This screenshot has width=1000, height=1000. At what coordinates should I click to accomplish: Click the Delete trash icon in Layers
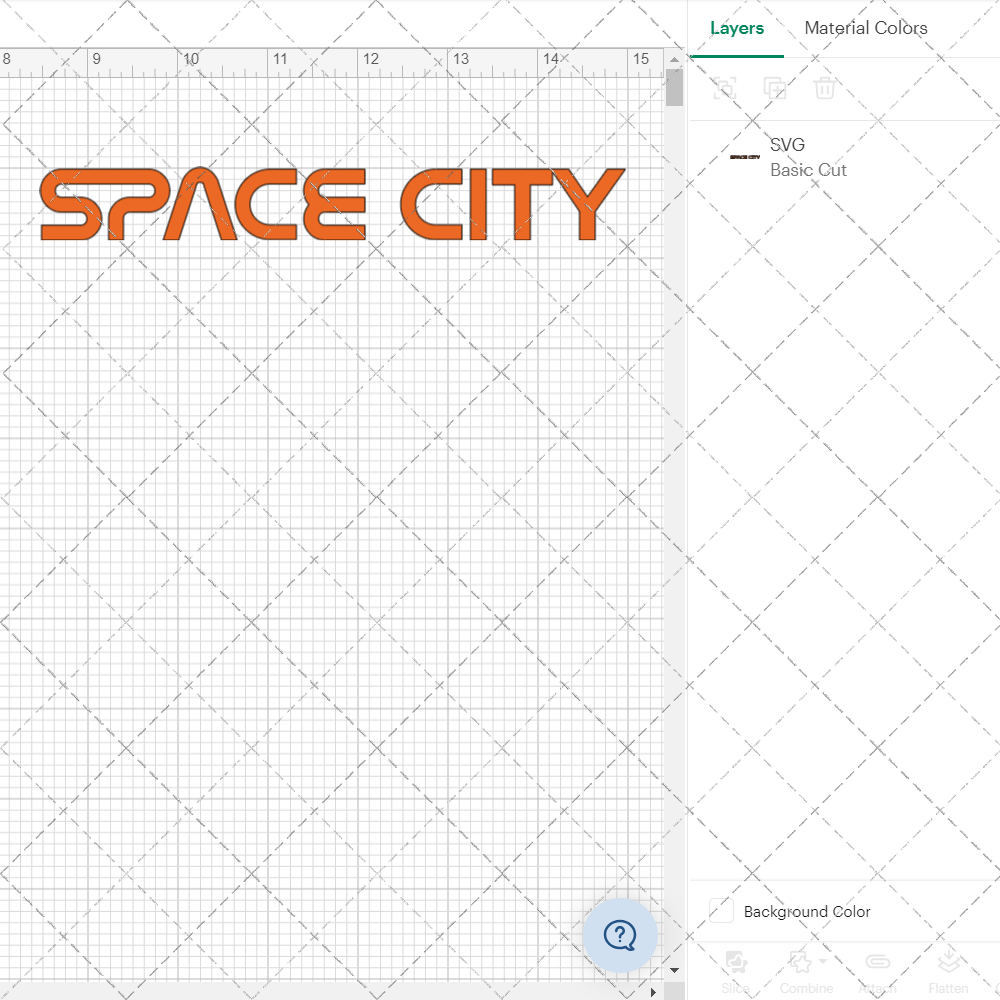(x=824, y=88)
